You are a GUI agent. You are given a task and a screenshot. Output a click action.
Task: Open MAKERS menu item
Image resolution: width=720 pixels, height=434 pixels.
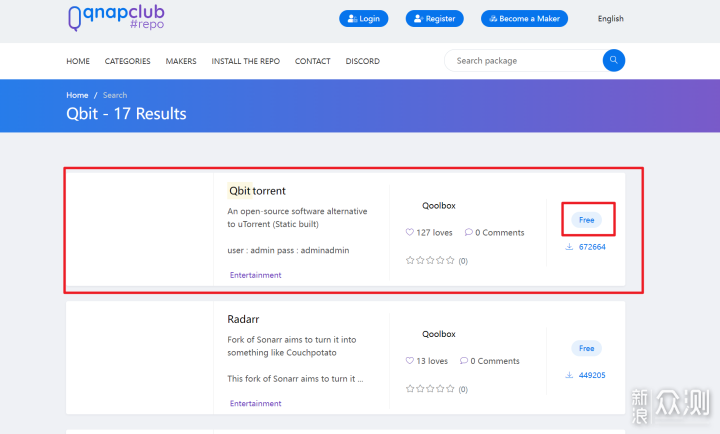coord(181,61)
